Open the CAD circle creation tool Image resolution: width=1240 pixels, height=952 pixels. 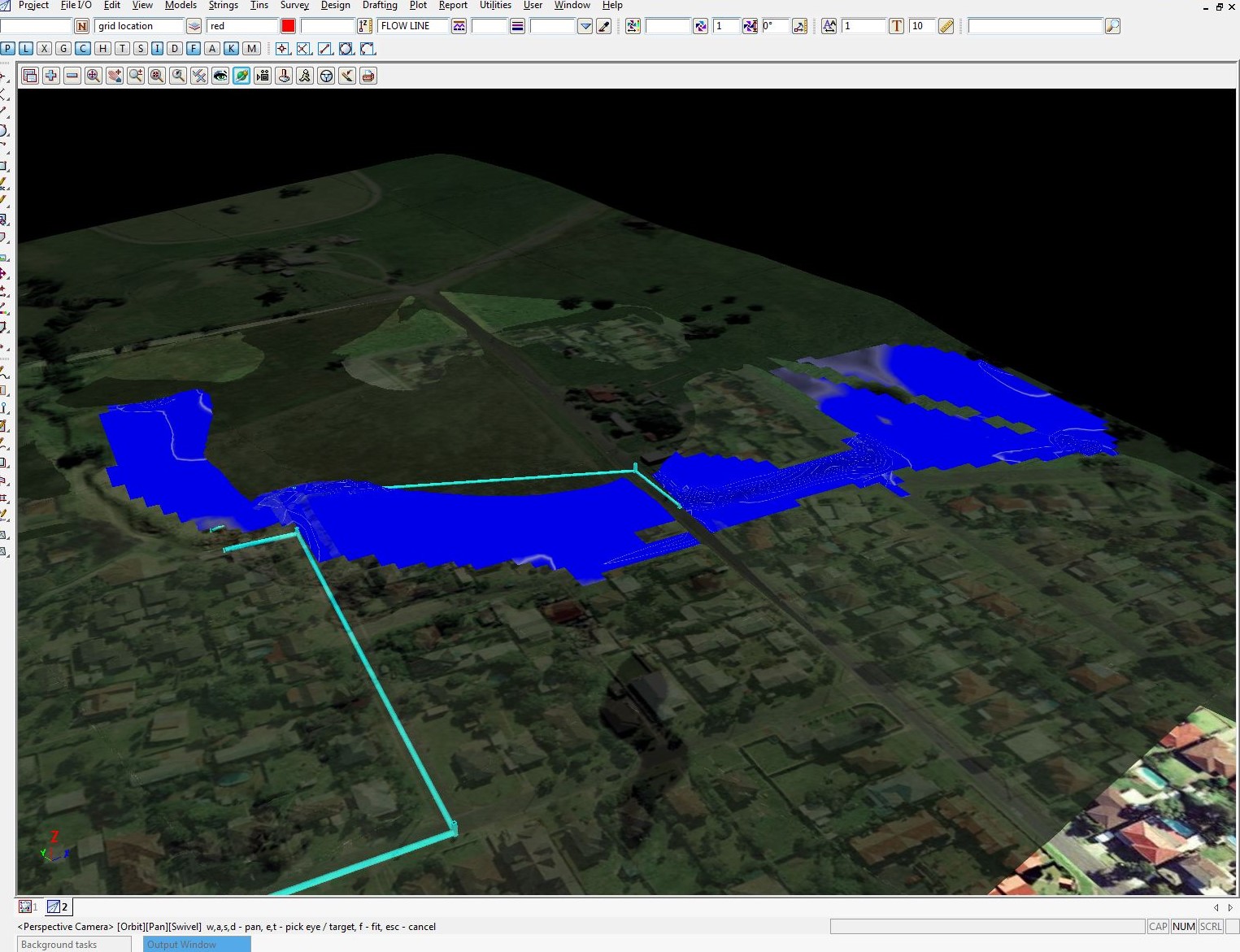tap(346, 49)
